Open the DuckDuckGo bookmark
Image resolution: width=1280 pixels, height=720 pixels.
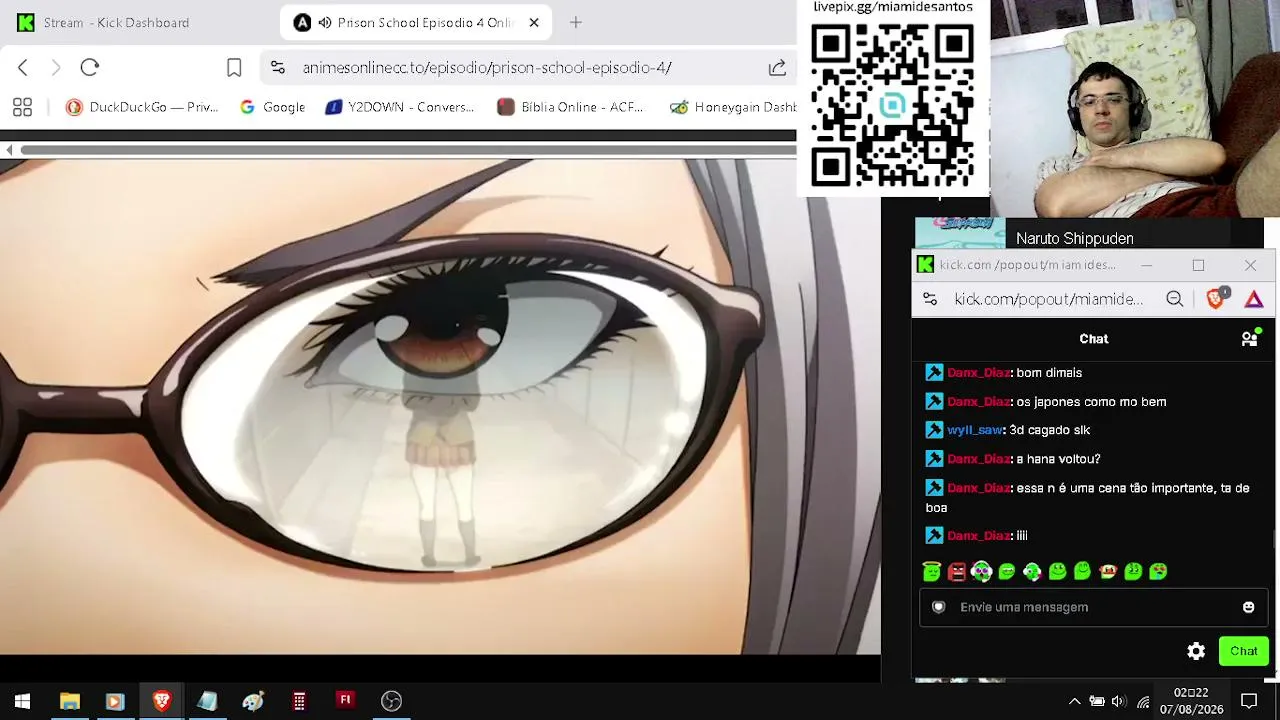[x=142, y=107]
